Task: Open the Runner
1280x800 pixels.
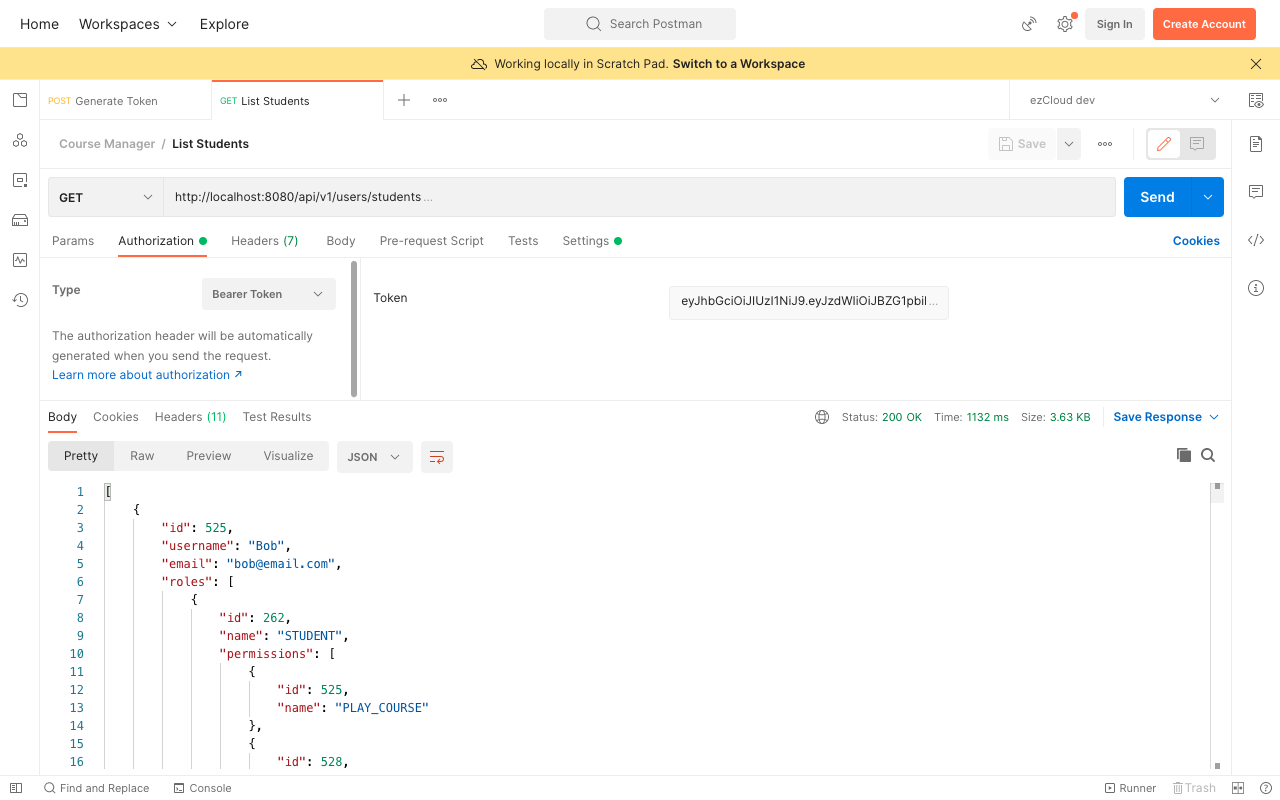Action: [1130, 788]
